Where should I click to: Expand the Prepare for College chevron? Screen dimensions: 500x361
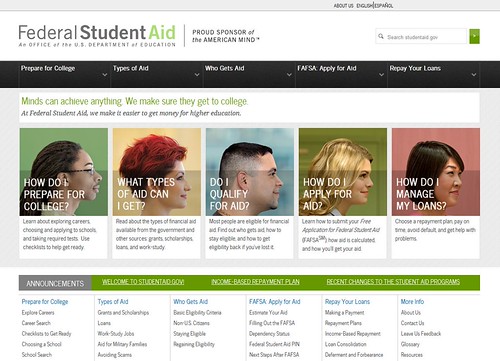(105, 75)
